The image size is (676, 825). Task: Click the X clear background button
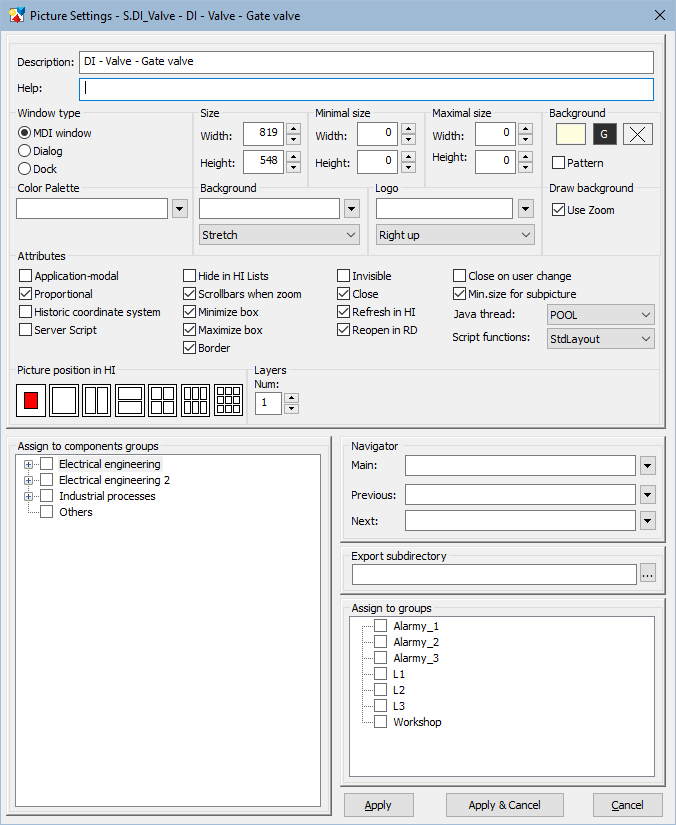click(x=638, y=134)
